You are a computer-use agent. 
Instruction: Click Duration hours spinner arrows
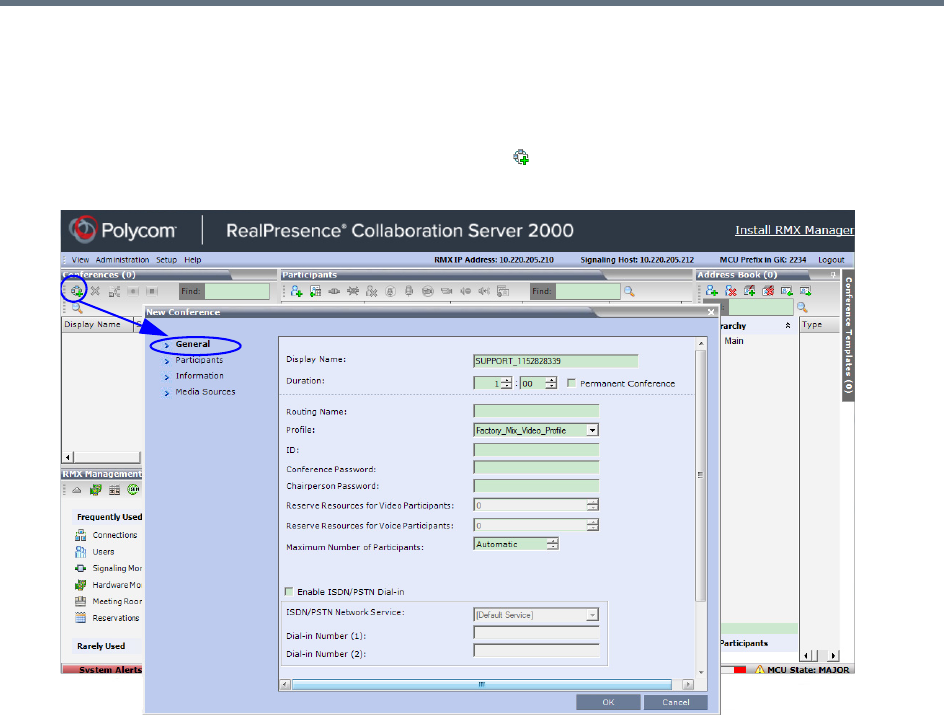point(506,383)
